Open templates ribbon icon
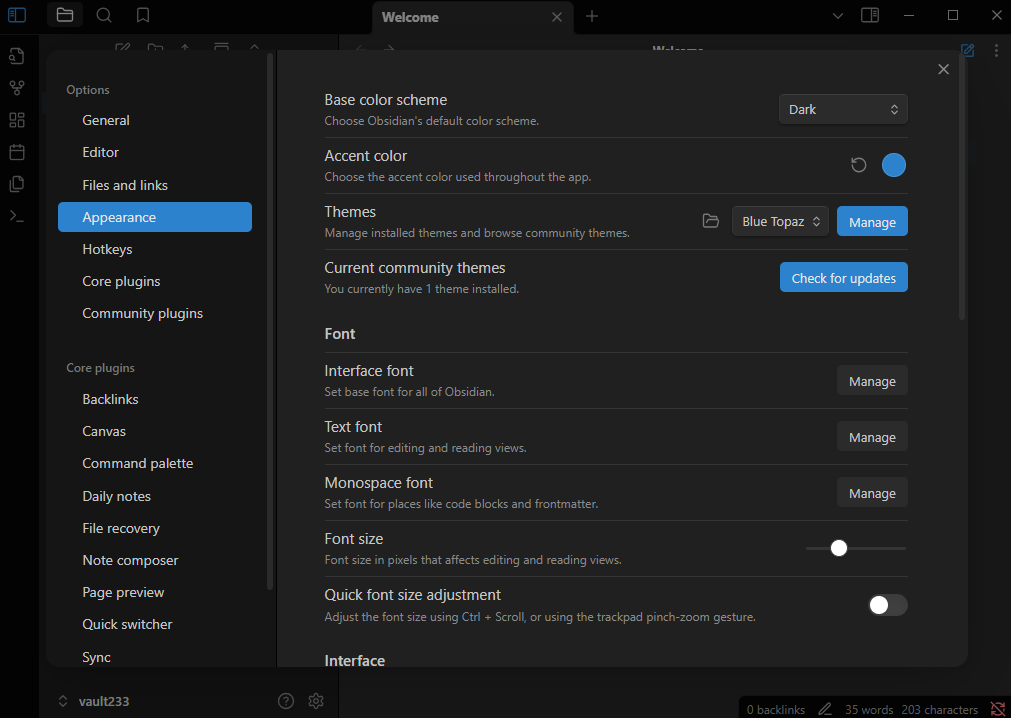Image resolution: width=1011 pixels, height=718 pixels. point(17,184)
